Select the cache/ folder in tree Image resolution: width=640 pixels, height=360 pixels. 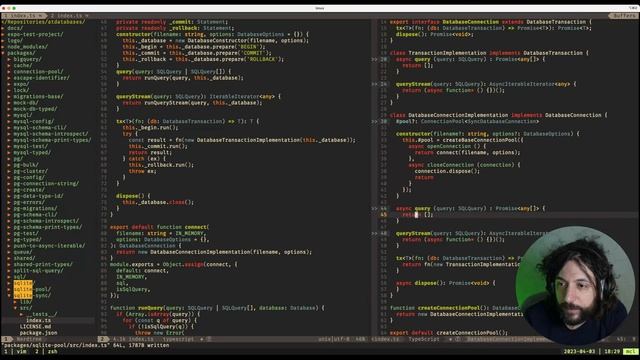coord(23,66)
